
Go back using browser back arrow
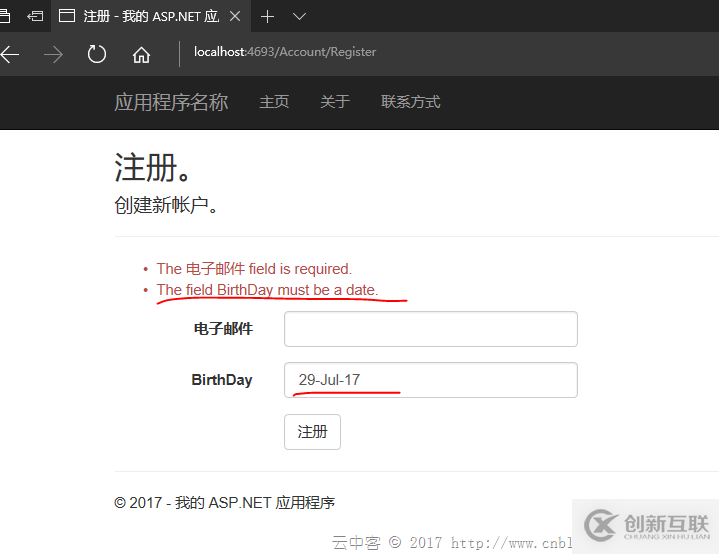click(x=9, y=55)
